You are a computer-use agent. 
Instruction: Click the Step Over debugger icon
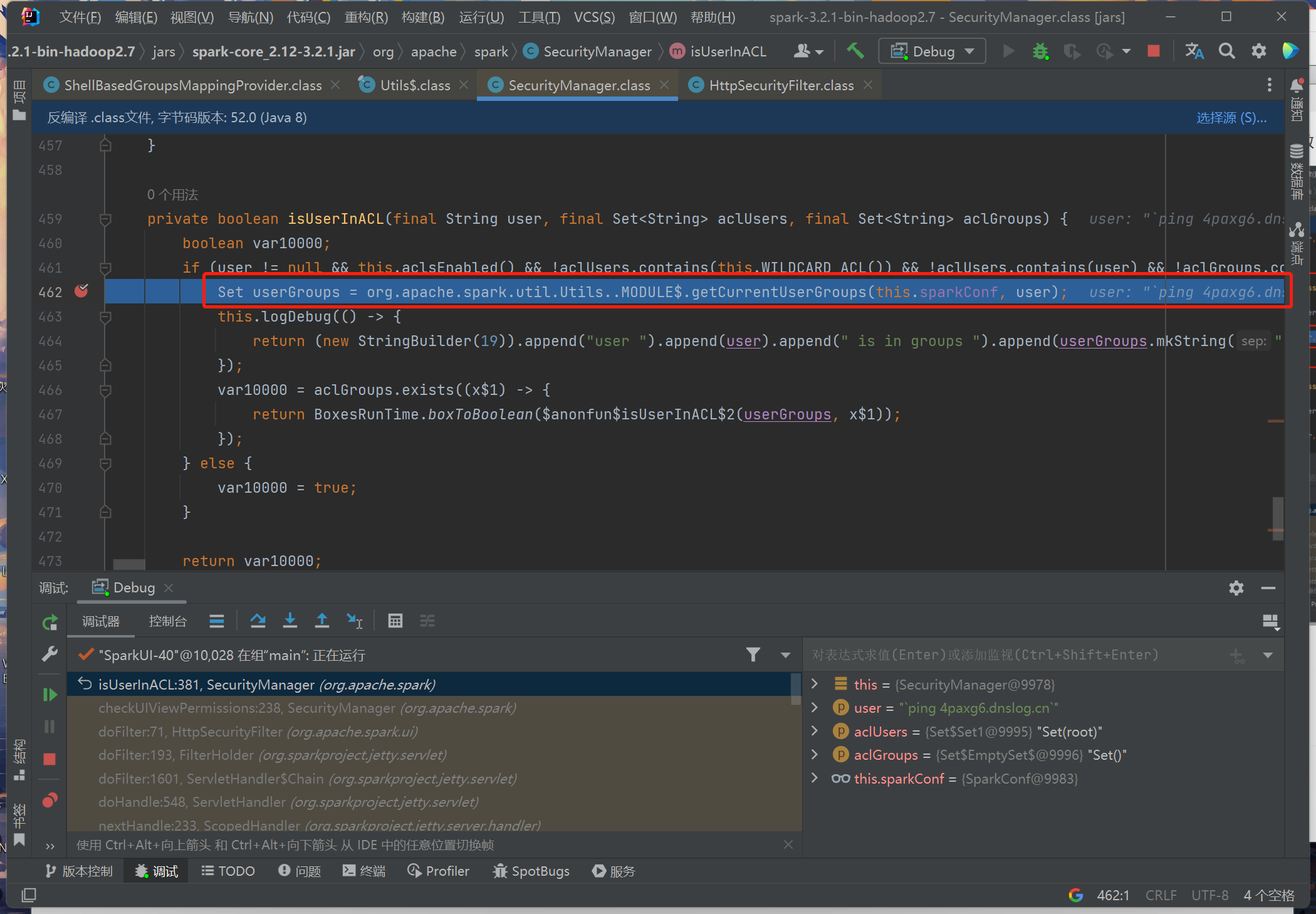click(x=258, y=621)
